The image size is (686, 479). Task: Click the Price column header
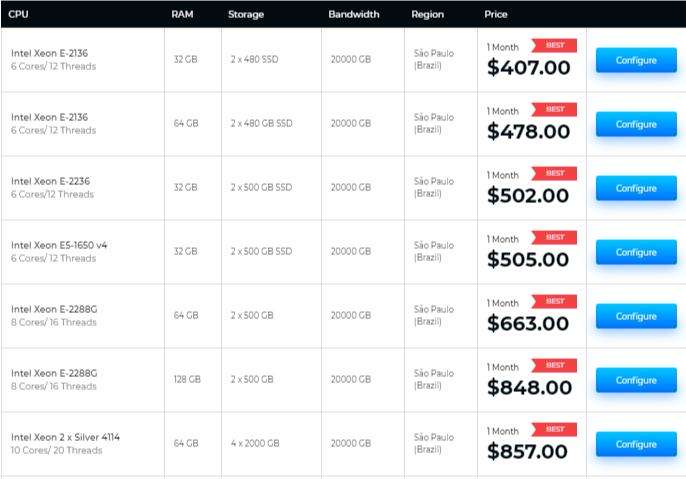point(496,14)
